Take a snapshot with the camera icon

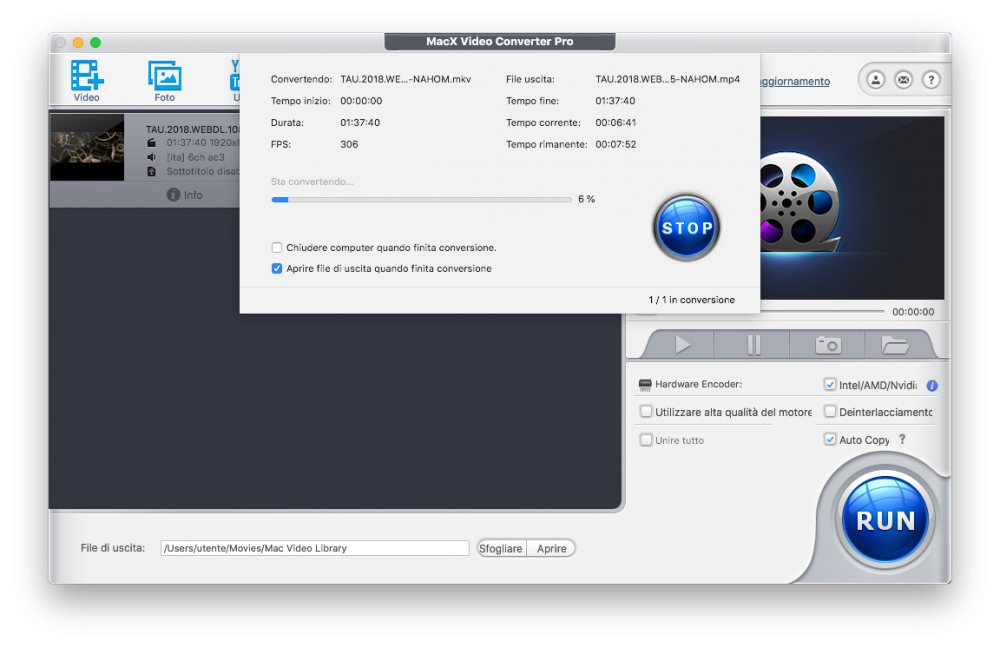pyautogui.click(x=828, y=345)
